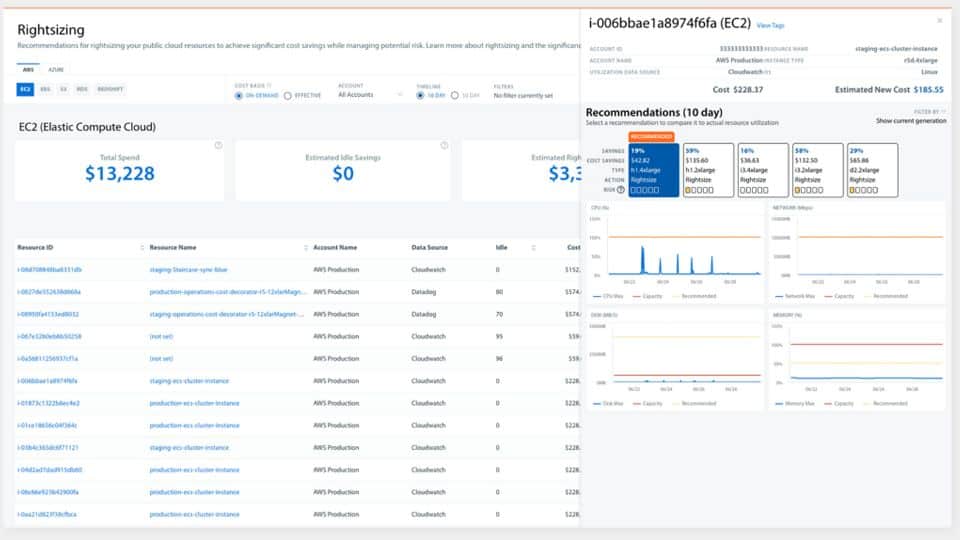This screenshot has height=540, width=960.
Task: Open first table row's staging sync resource name
Action: pyautogui.click(x=189, y=269)
